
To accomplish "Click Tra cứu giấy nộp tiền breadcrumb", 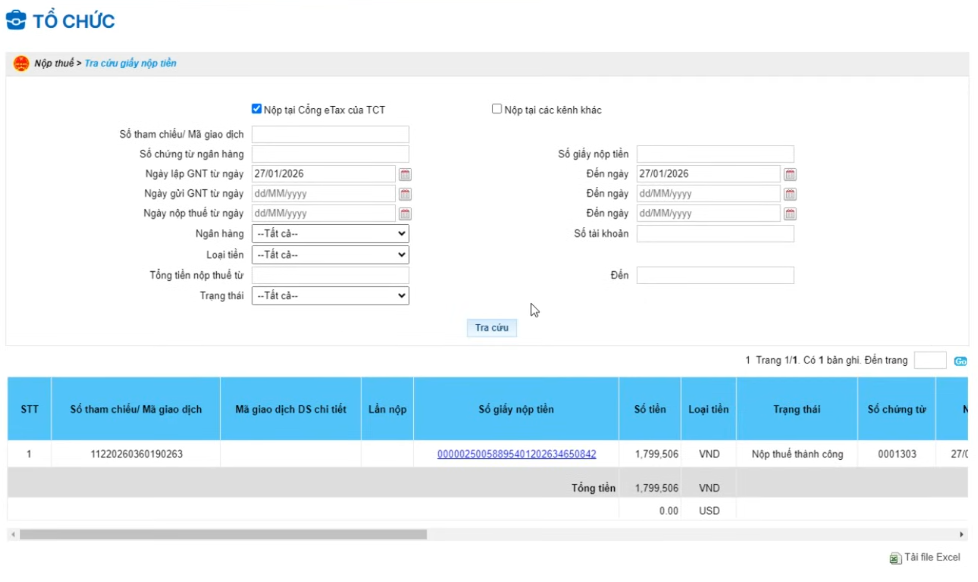I will click(x=130, y=63).
